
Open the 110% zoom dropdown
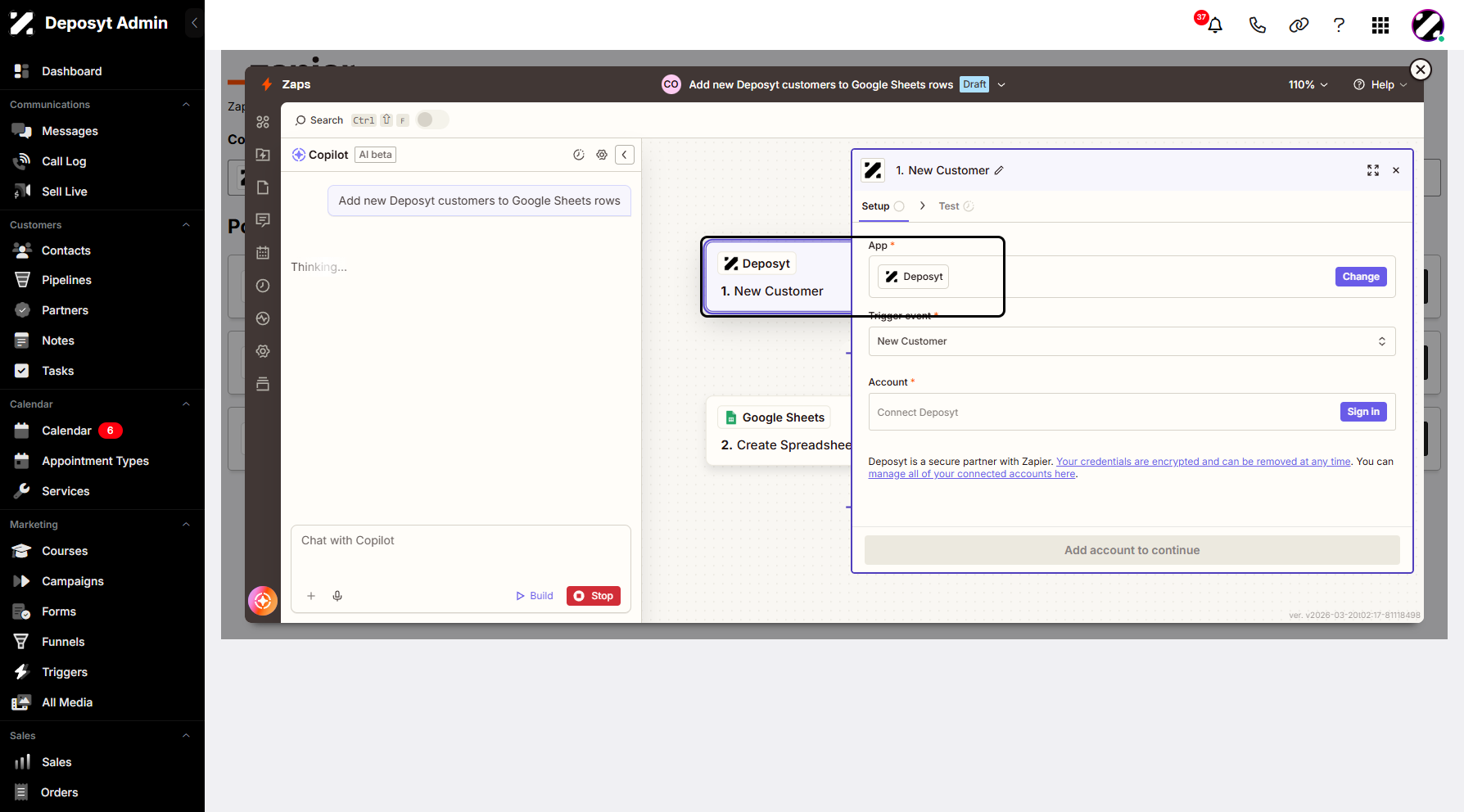tap(1308, 84)
